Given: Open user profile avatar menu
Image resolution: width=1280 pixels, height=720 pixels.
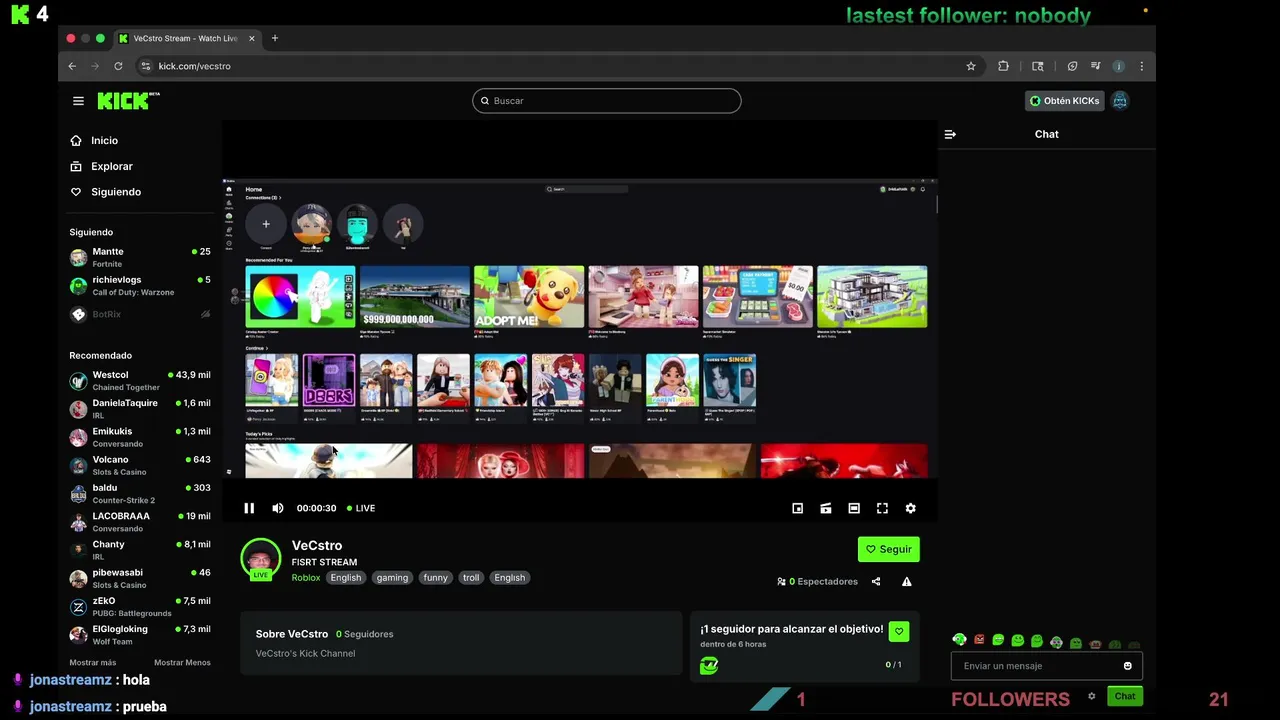Looking at the screenshot, I should [1120, 101].
